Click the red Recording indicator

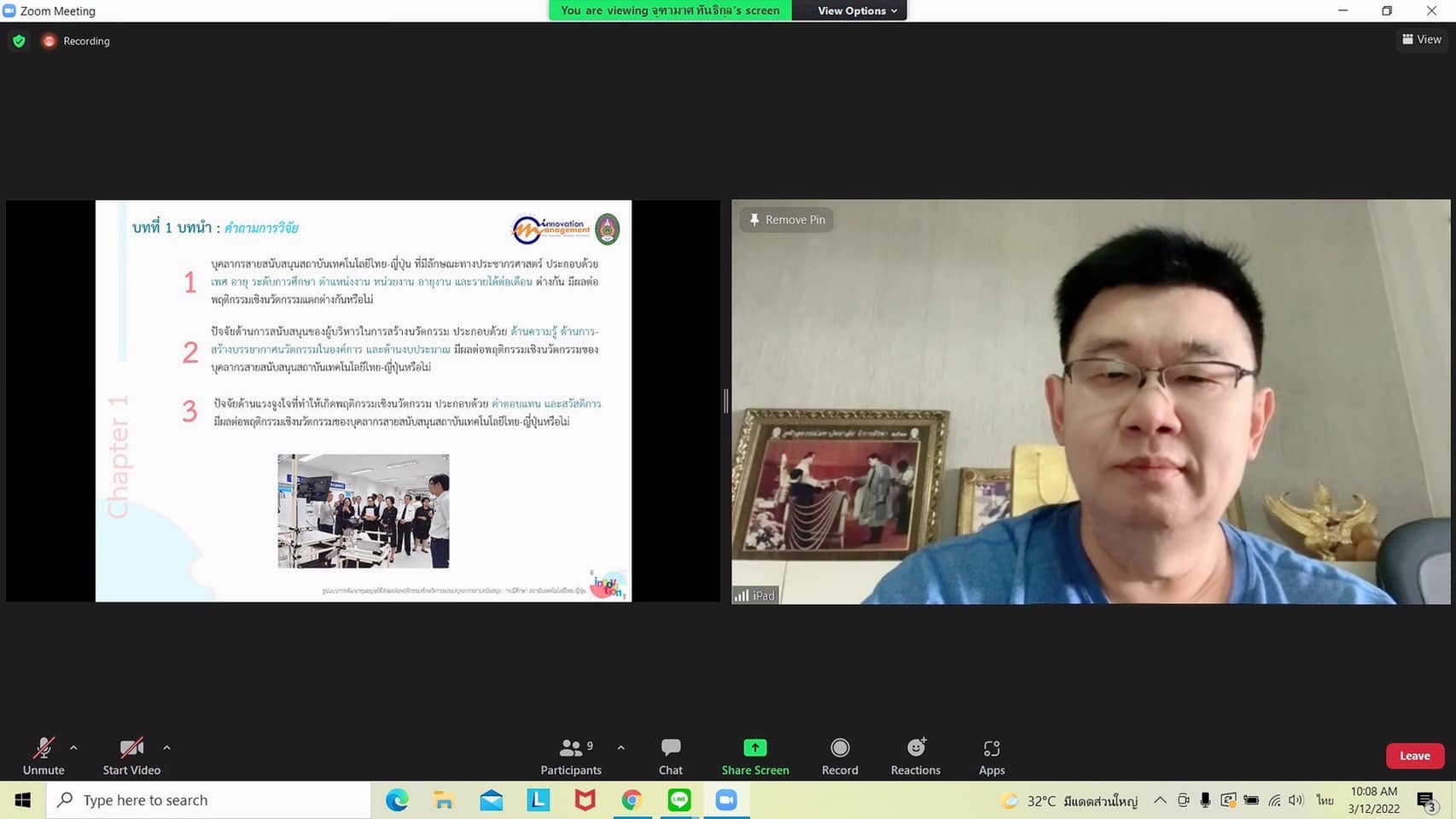[x=50, y=41]
